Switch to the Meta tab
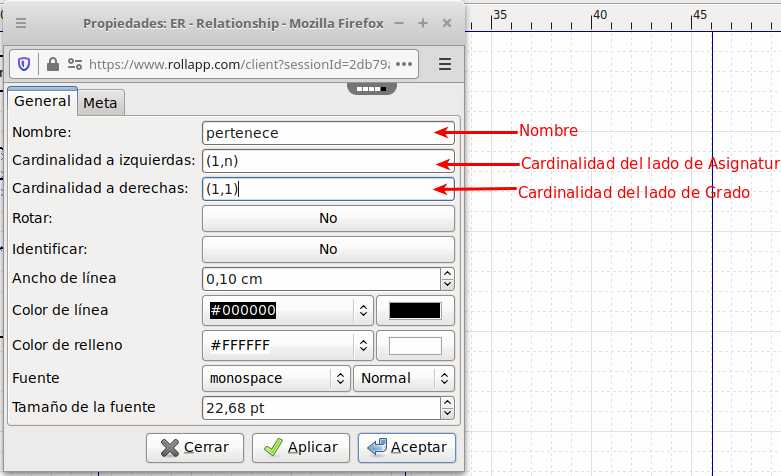This screenshot has width=781, height=476. point(100,103)
